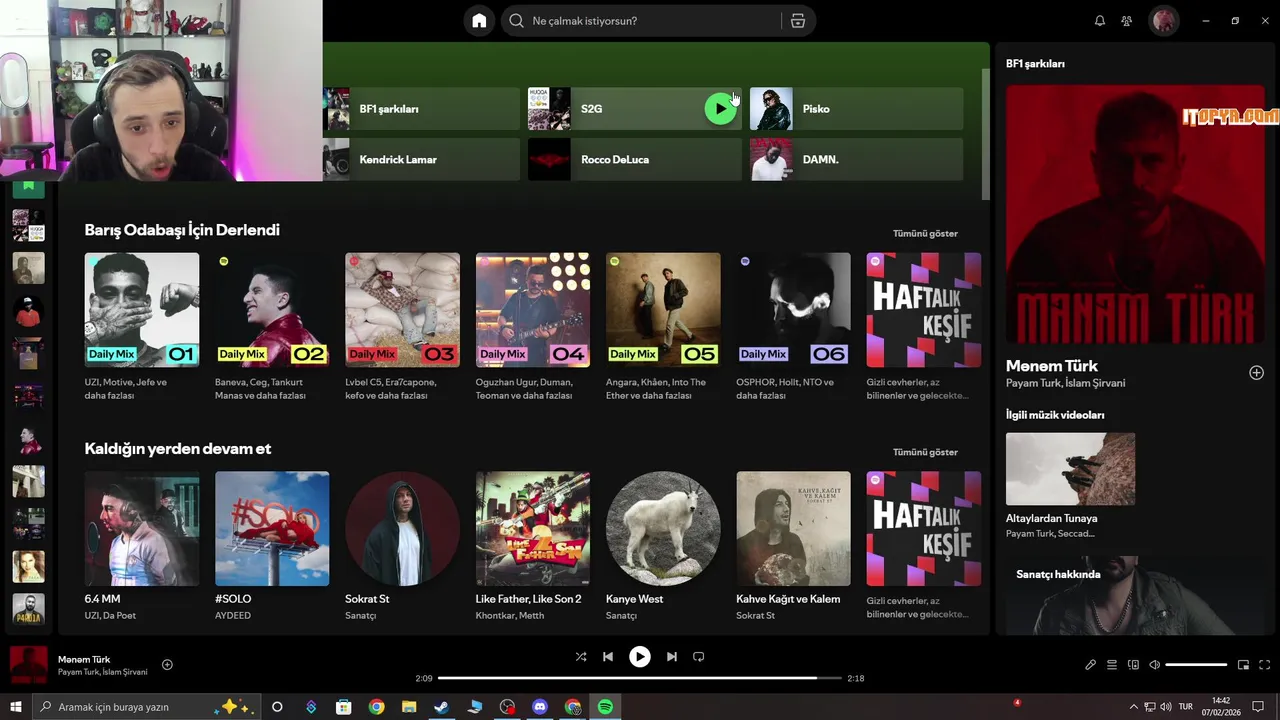Skip to the previous track
1280x720 pixels.
[608, 657]
